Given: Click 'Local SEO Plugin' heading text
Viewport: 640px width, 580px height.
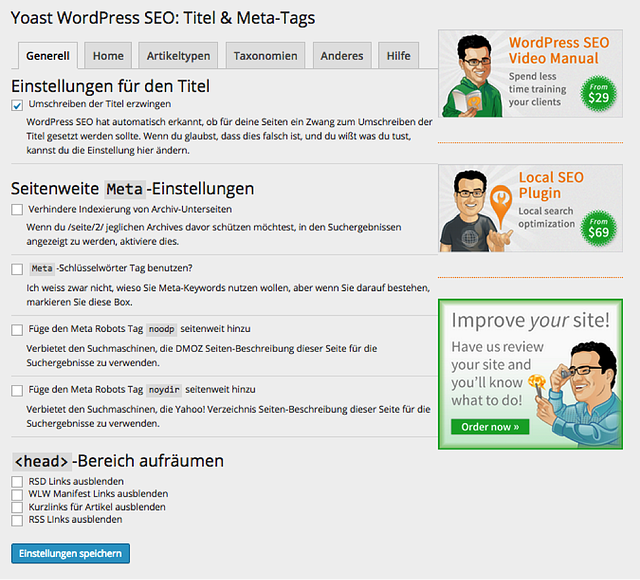Looking at the screenshot, I should click(551, 185).
